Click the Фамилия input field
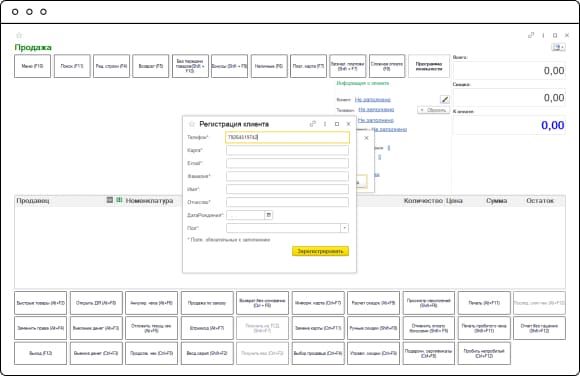Viewport: 580px width, 376px height. 287,176
